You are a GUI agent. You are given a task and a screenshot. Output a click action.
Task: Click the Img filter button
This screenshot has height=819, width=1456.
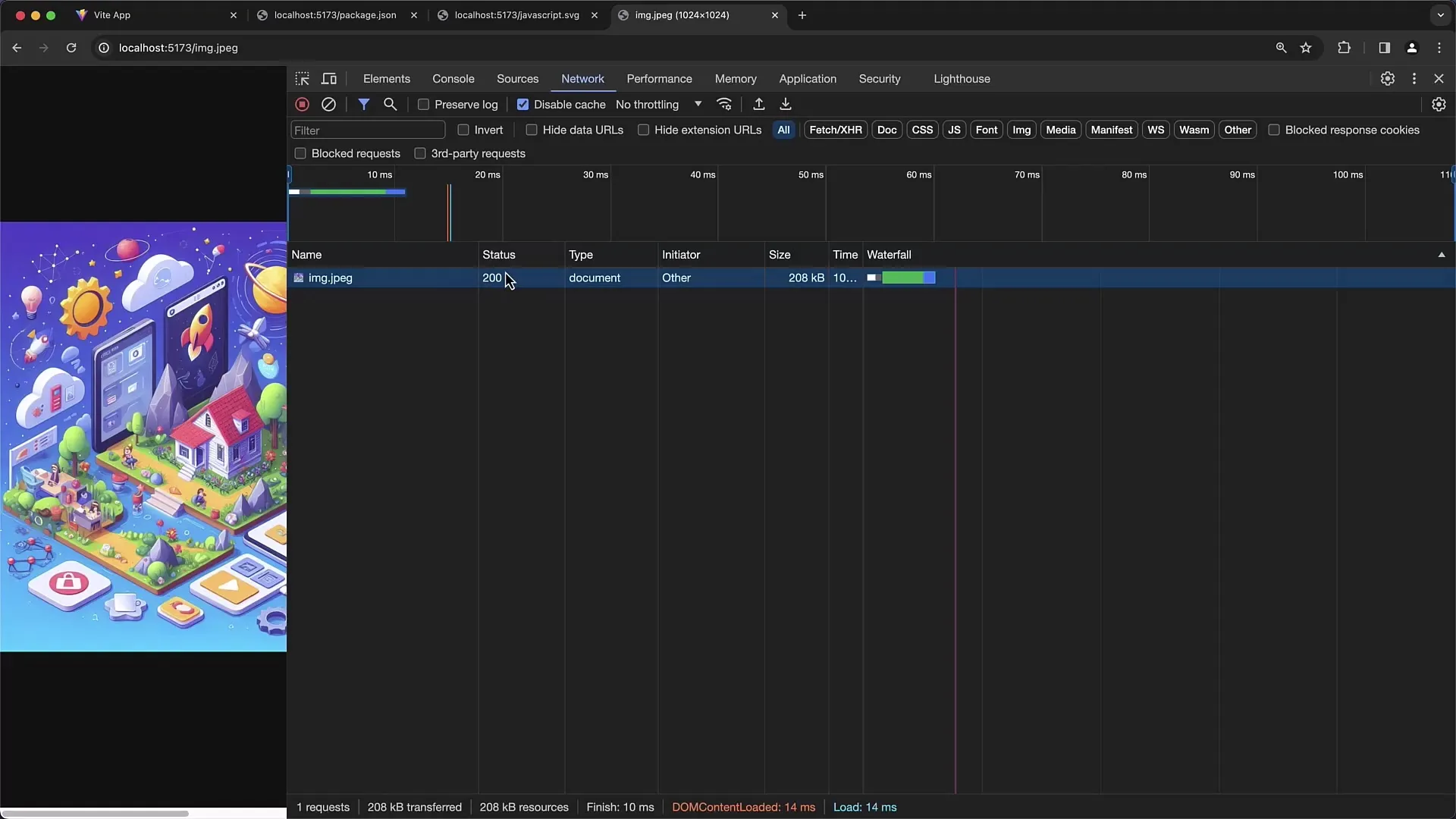[1021, 129]
